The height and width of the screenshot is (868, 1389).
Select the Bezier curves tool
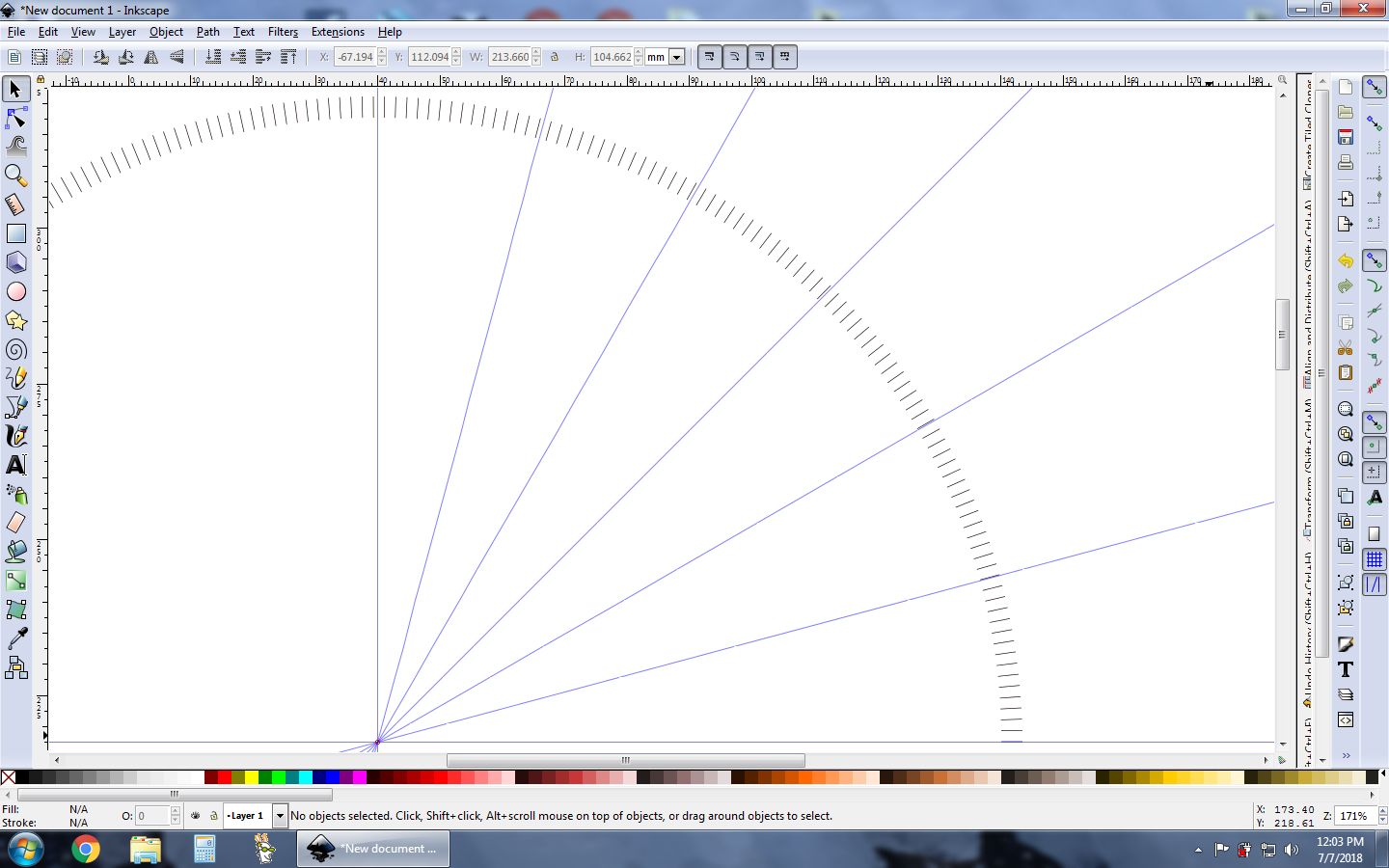click(16, 407)
